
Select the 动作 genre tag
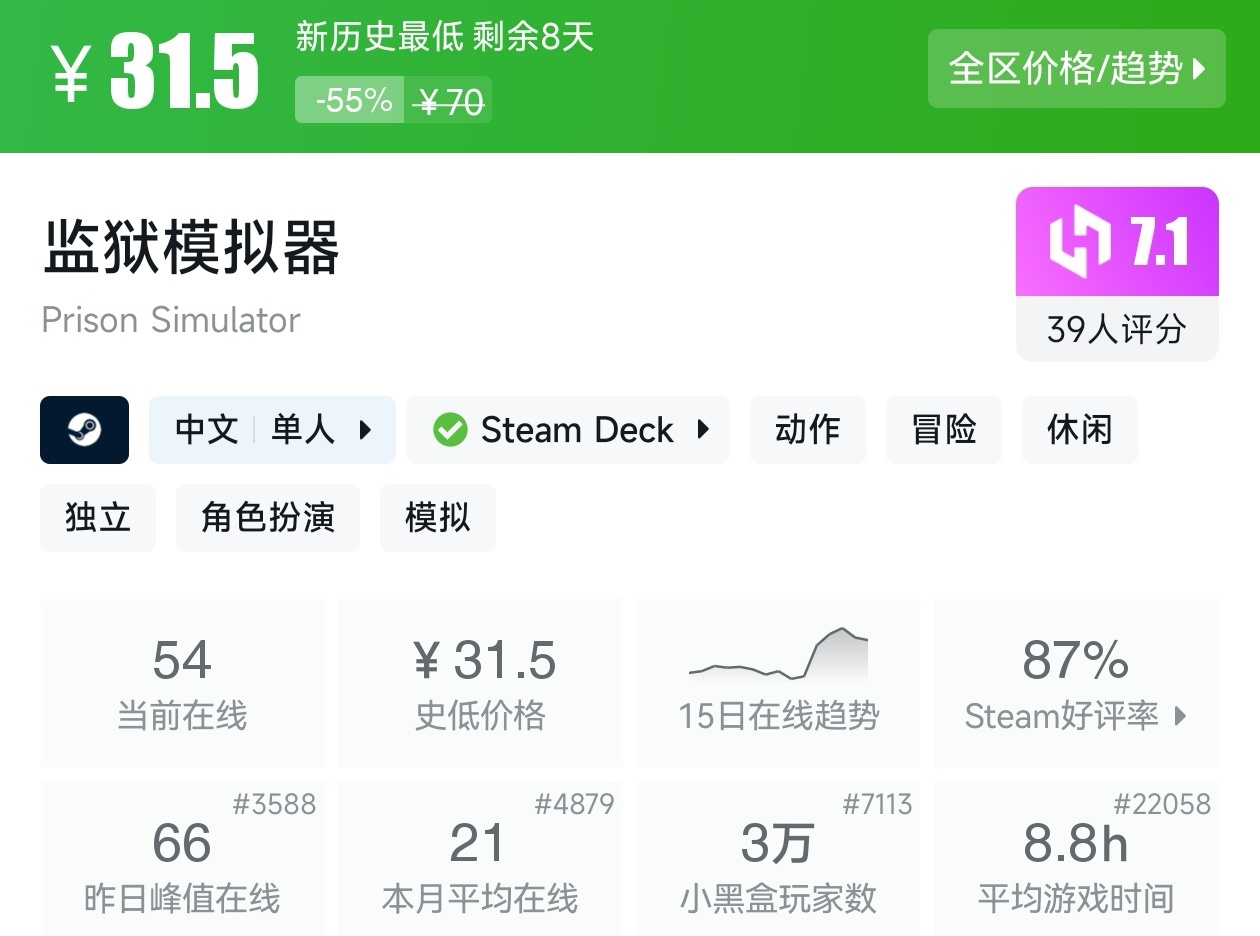coord(807,430)
